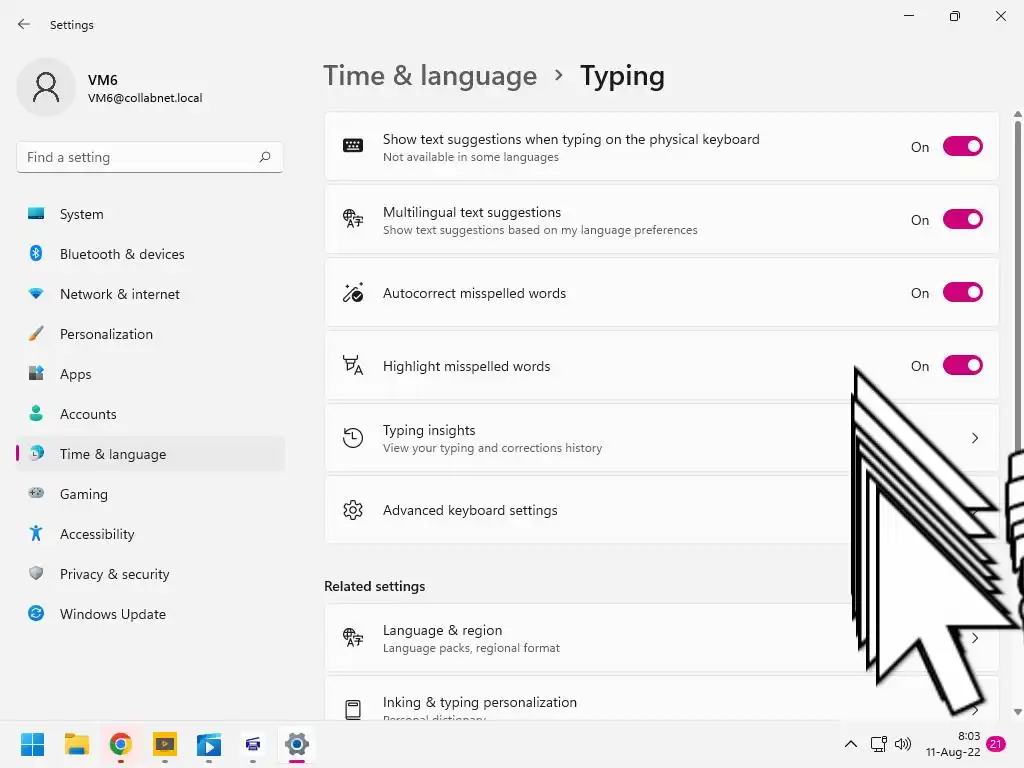Disable Autocorrect misspelled words toggle
The image size is (1024, 768).
(963, 293)
